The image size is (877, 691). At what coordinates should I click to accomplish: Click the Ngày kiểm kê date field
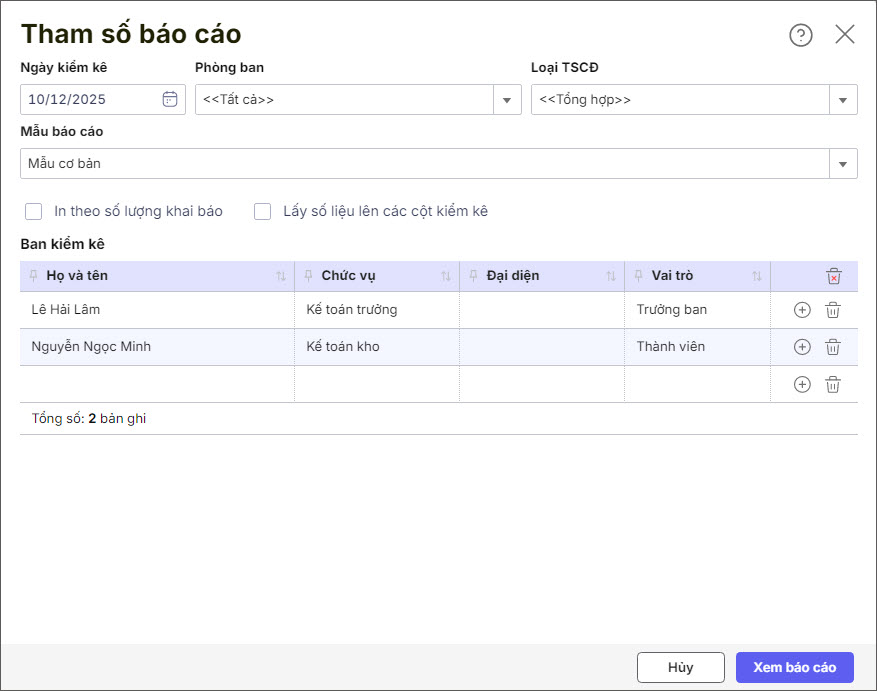tap(90, 99)
